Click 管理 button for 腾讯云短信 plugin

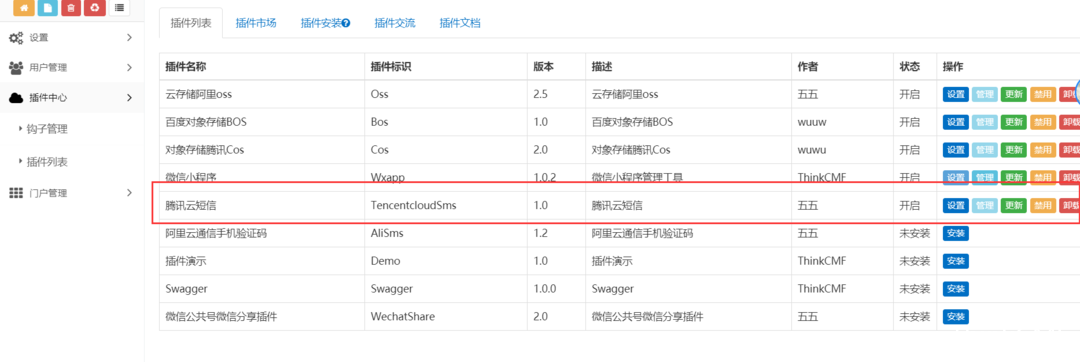[x=985, y=205]
